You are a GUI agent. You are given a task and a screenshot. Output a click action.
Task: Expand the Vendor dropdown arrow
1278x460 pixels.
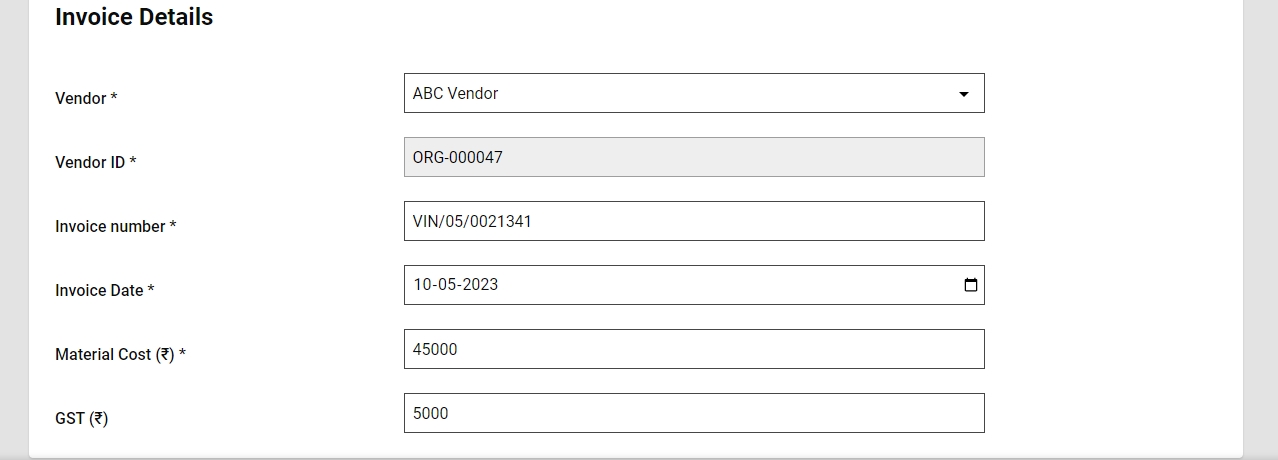tap(963, 94)
